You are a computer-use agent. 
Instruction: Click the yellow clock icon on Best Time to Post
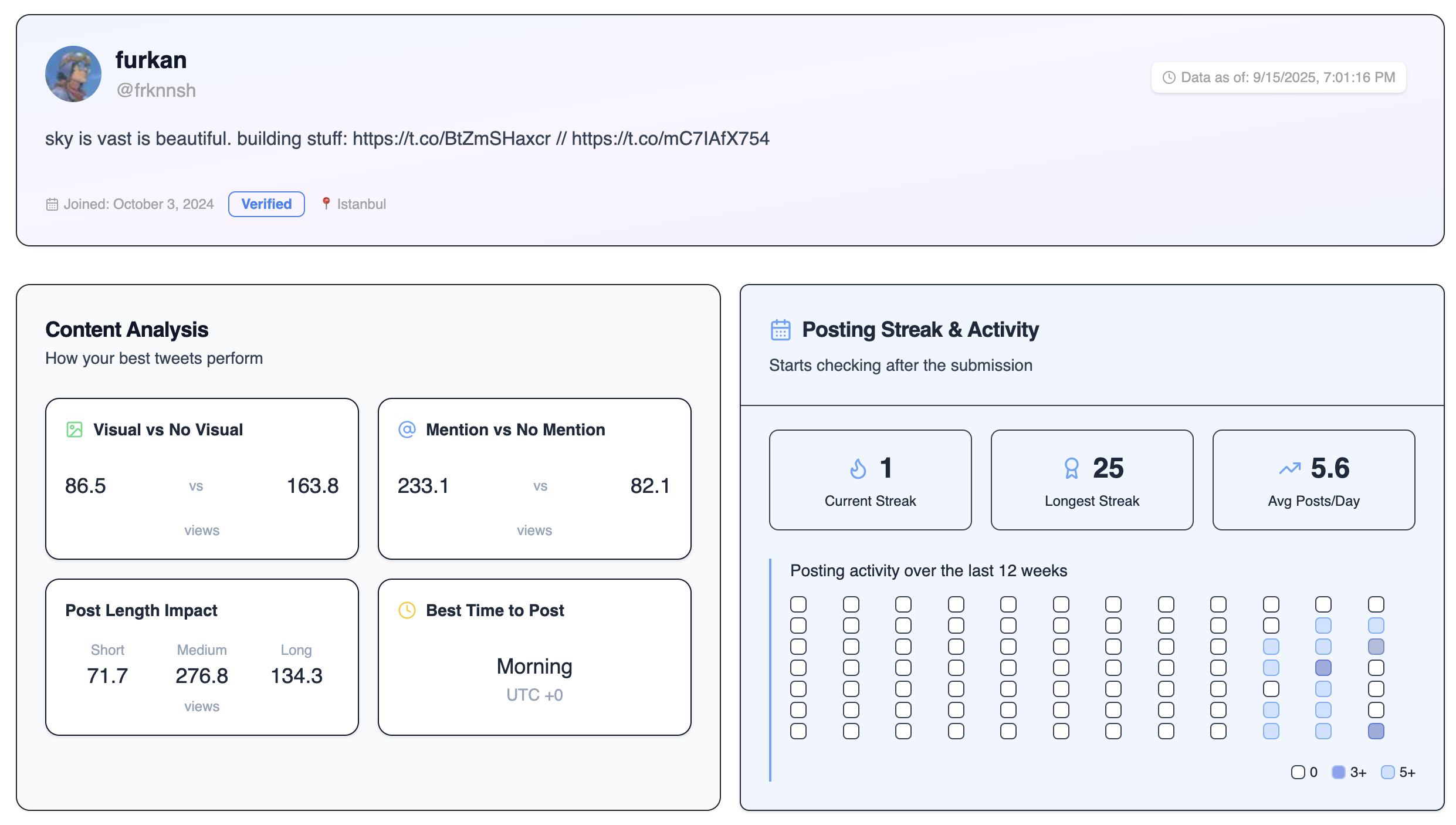pos(407,610)
